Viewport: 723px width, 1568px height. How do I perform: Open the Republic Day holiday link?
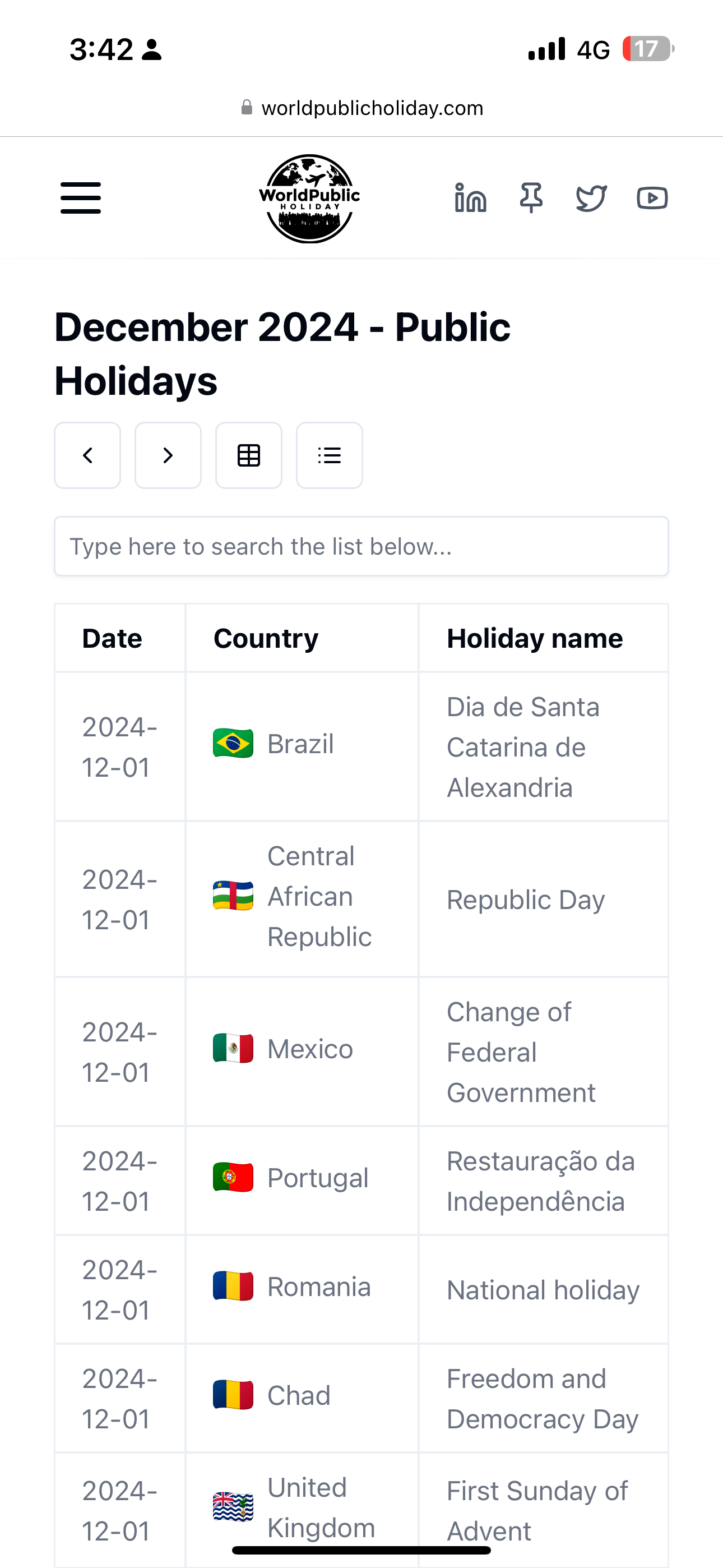pos(526,900)
